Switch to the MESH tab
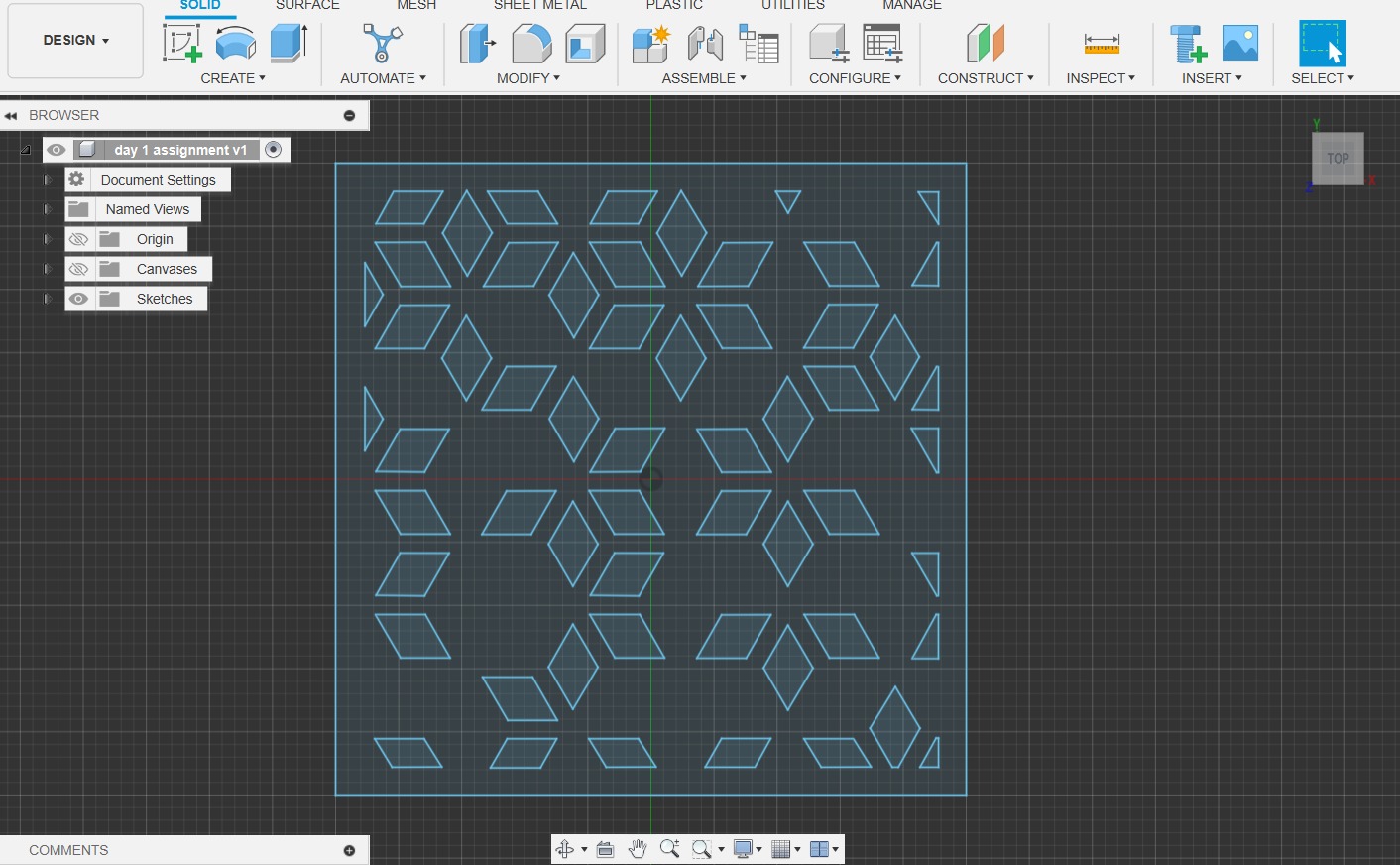1400x865 pixels. point(416,5)
